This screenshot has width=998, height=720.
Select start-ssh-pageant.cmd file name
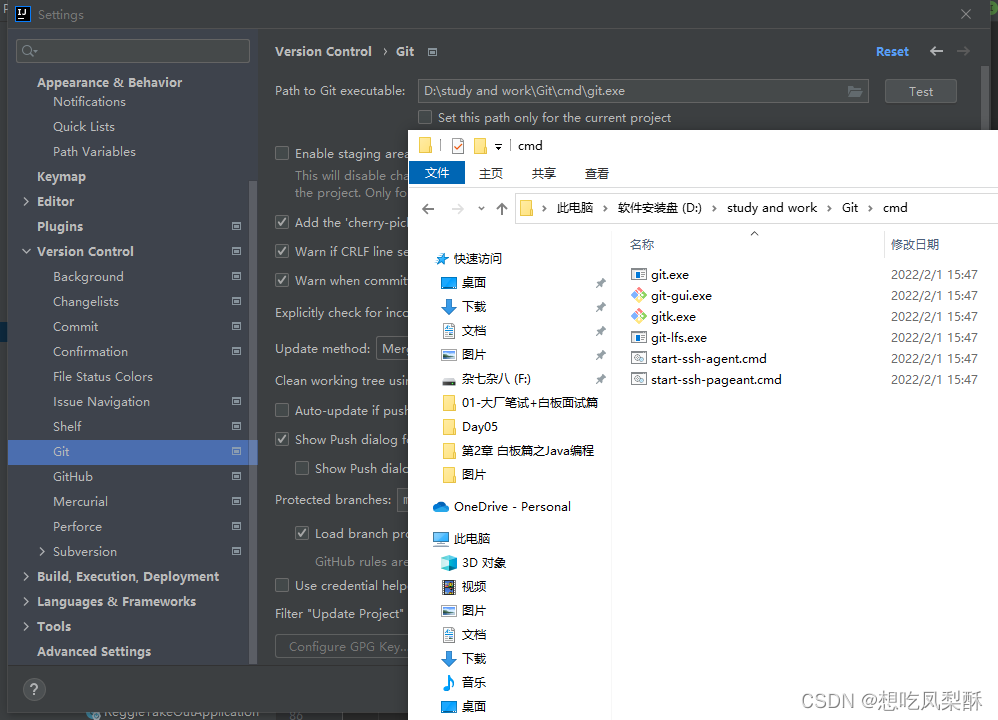point(716,379)
